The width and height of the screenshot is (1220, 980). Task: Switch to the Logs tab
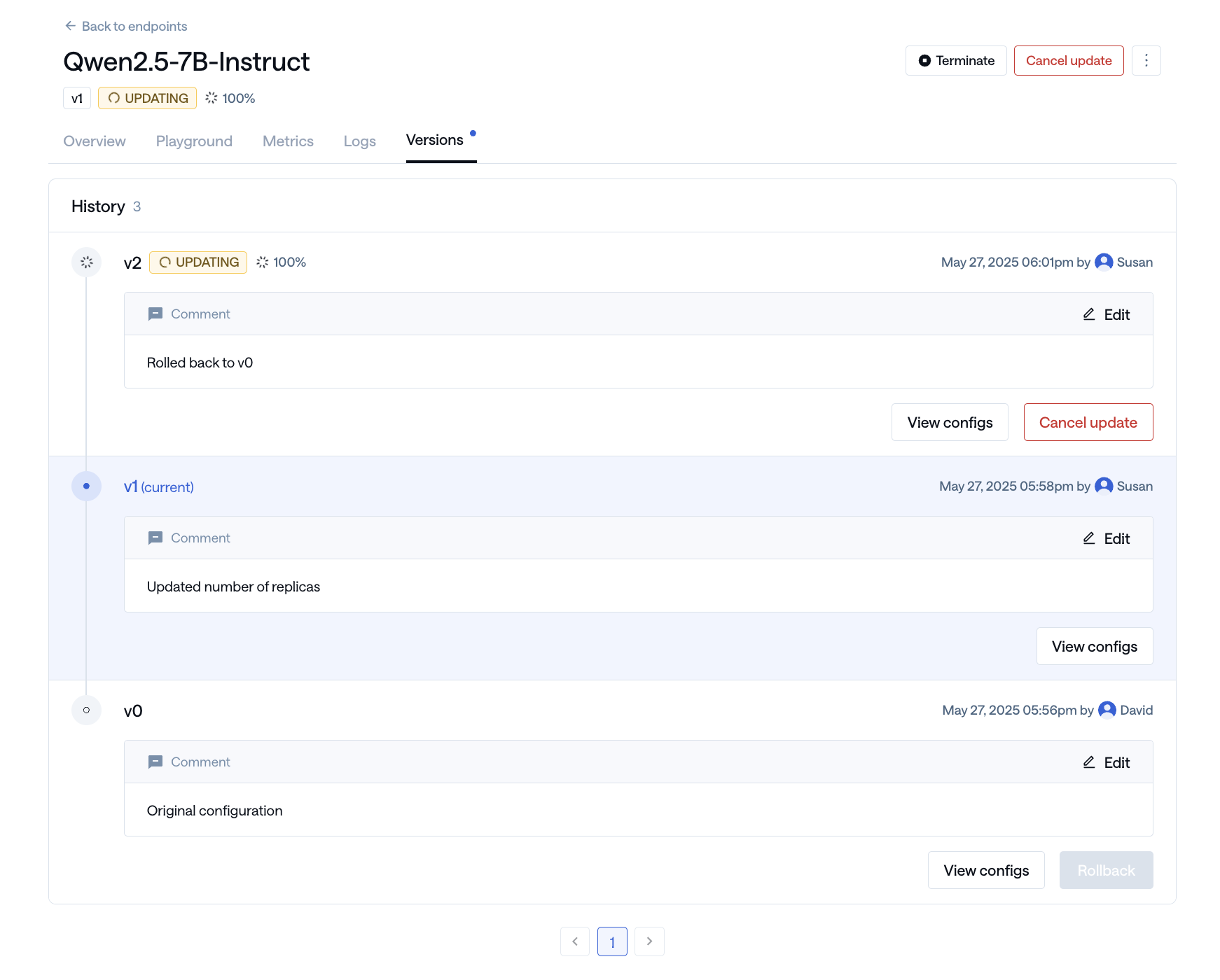pos(359,141)
